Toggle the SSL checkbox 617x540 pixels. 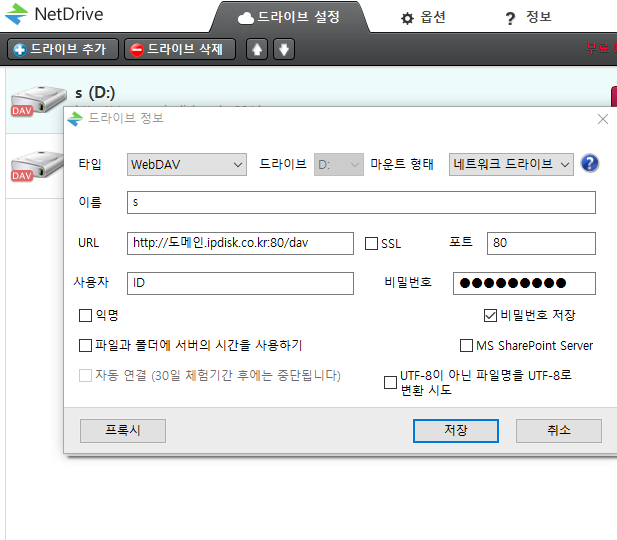pos(371,243)
